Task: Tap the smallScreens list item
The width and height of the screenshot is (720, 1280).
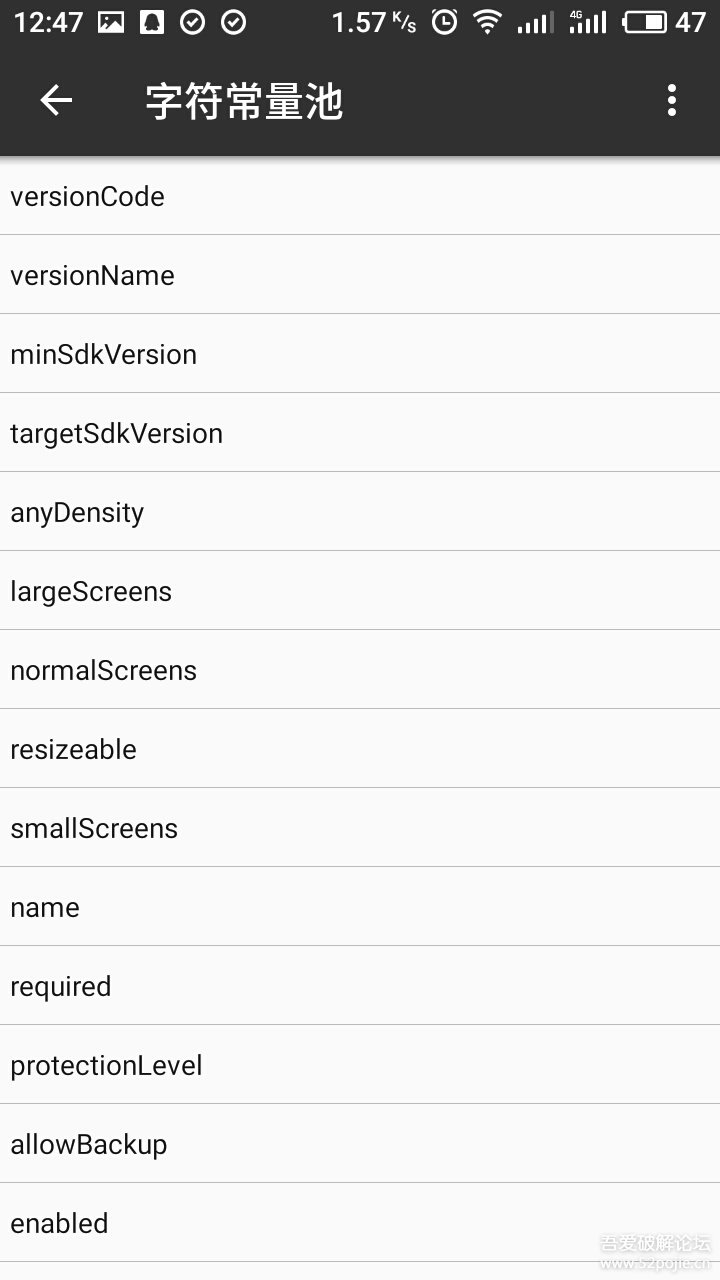Action: click(360, 828)
